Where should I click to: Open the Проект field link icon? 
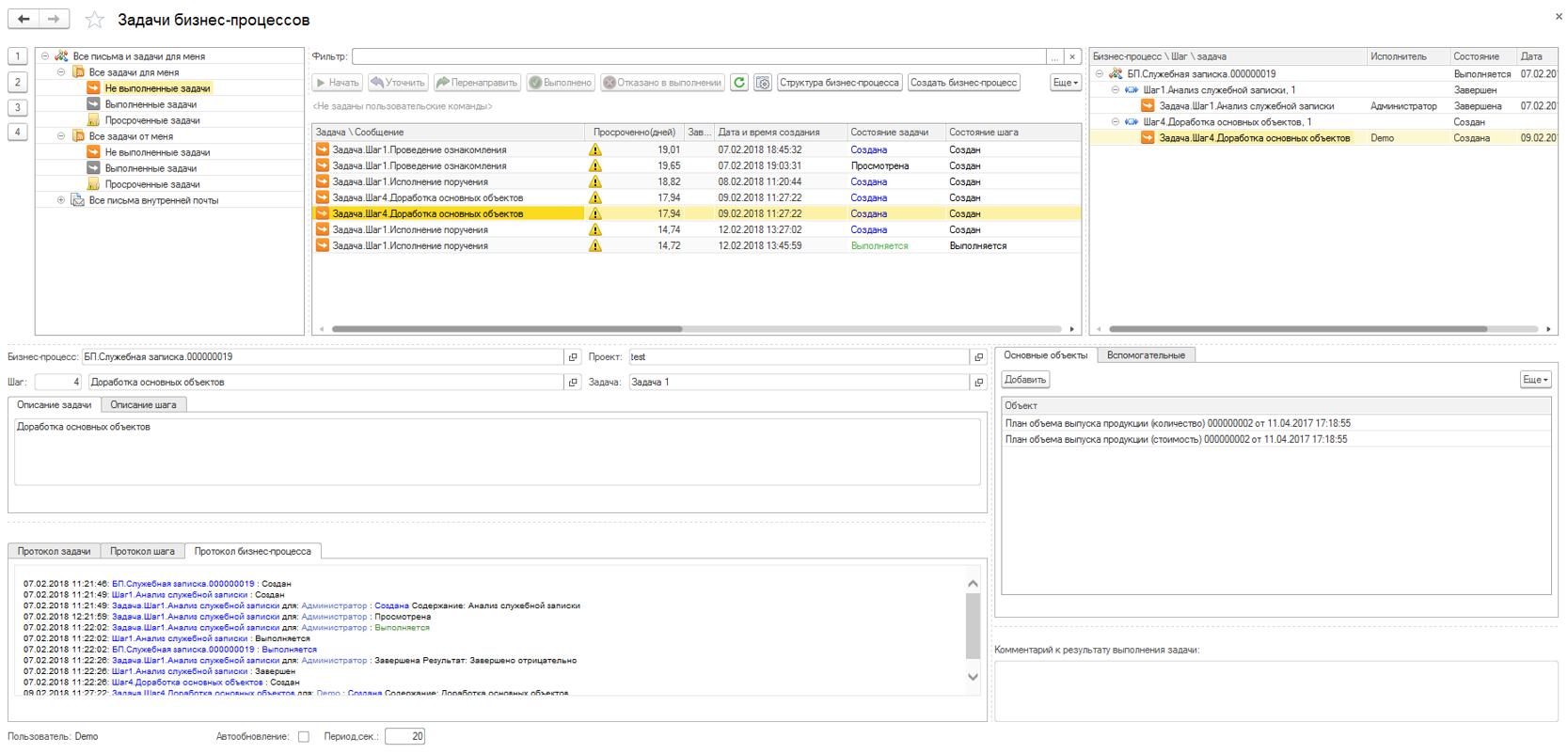click(x=978, y=357)
